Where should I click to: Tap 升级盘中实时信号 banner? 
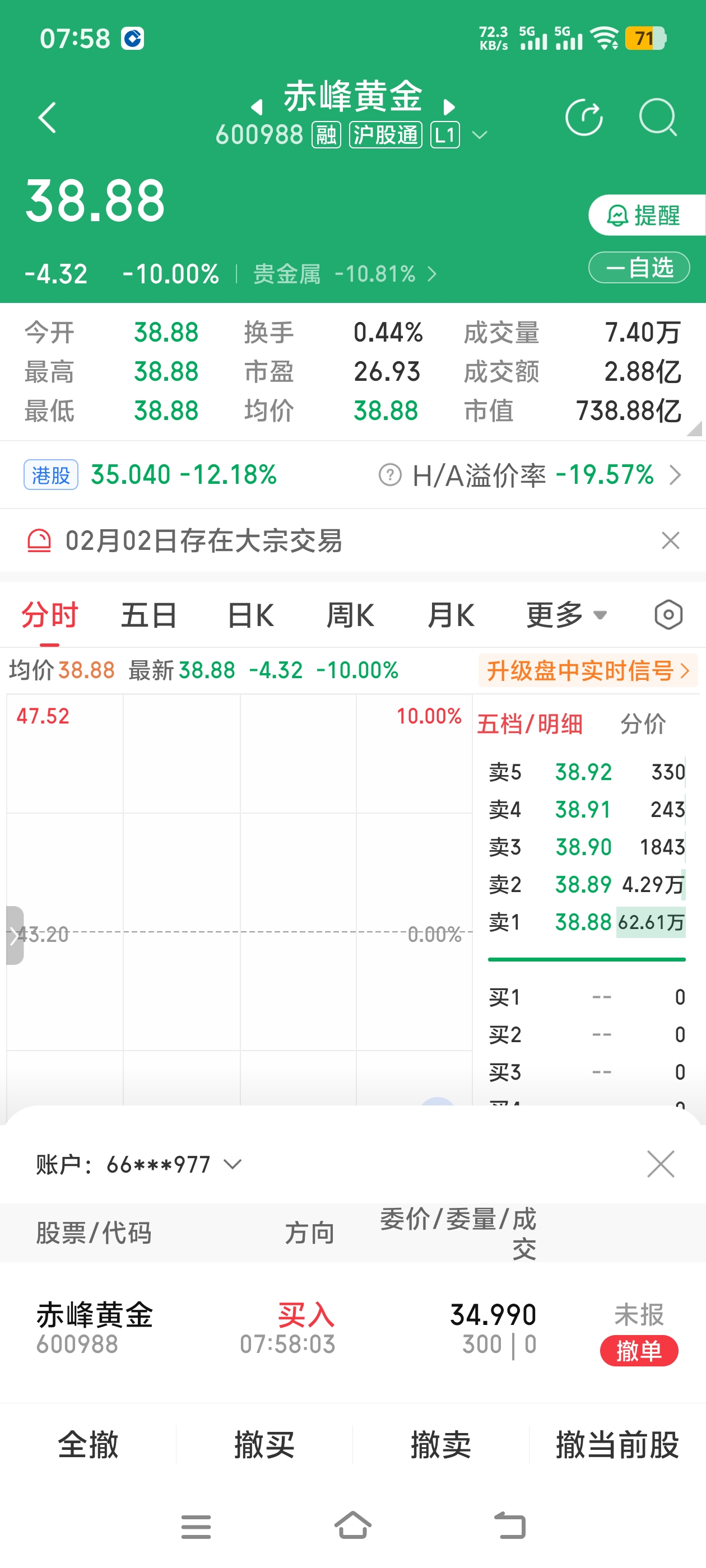coord(588,671)
